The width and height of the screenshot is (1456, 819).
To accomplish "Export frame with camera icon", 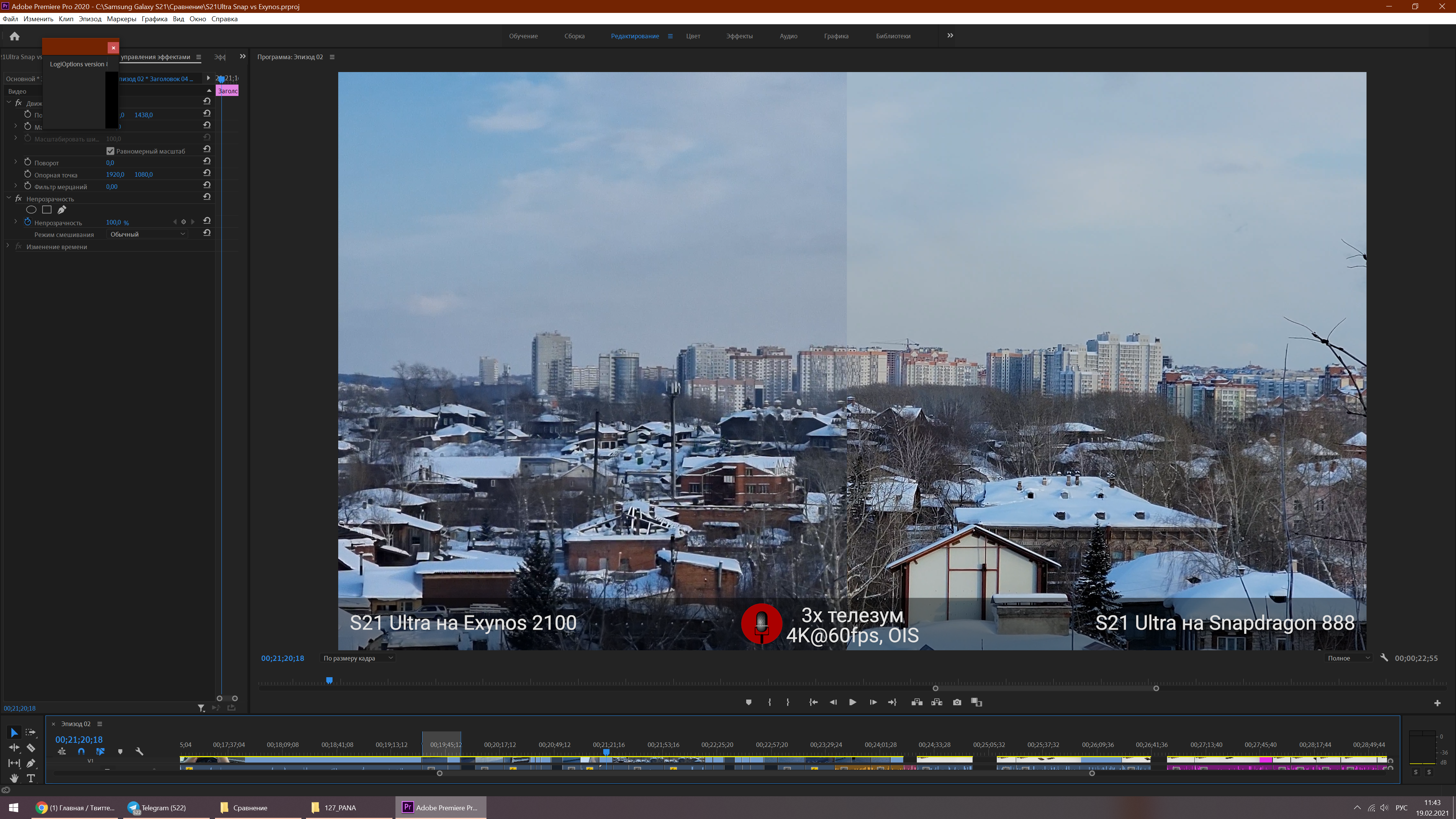I will click(x=957, y=702).
